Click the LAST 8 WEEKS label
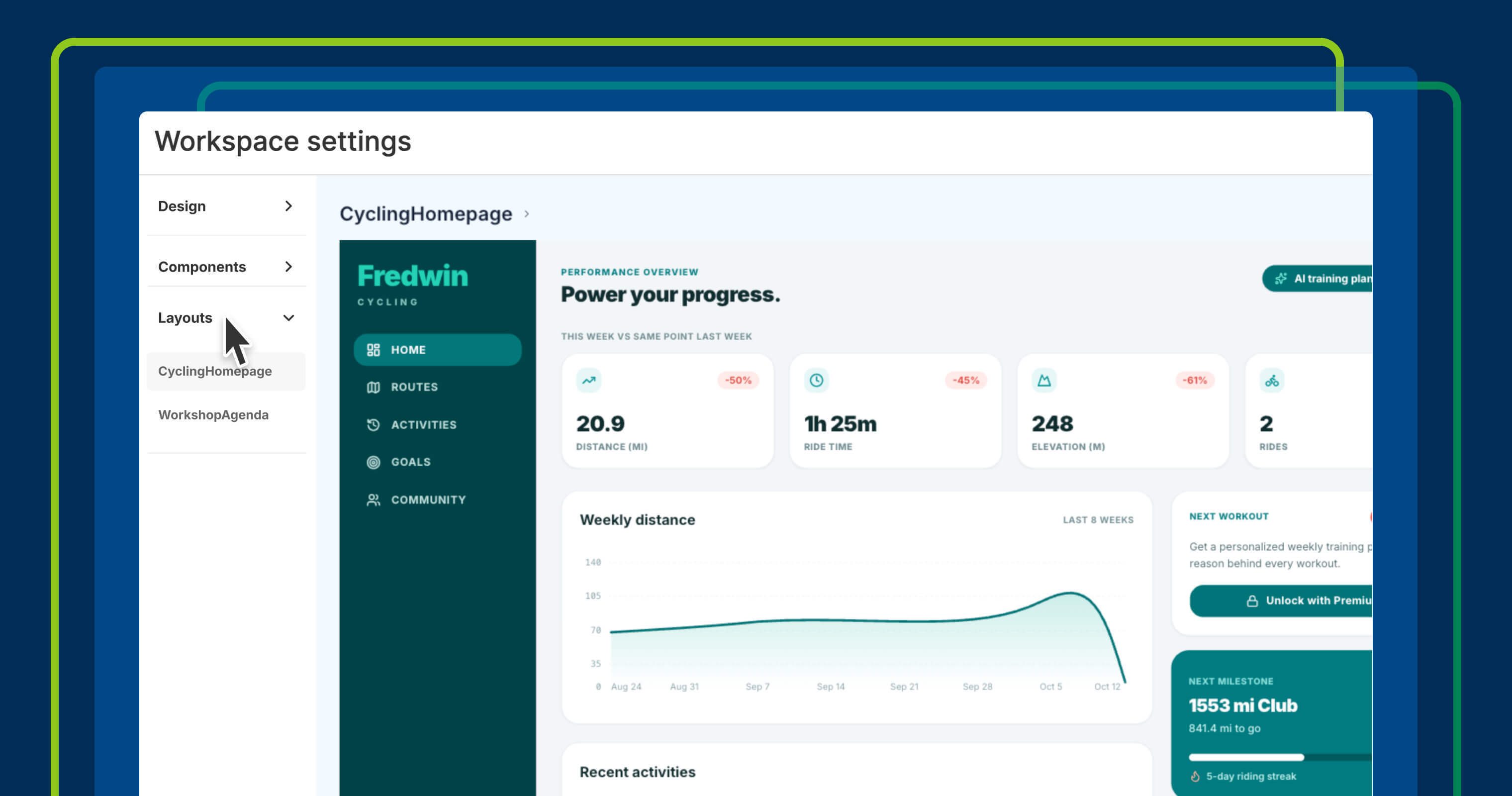 (1098, 520)
